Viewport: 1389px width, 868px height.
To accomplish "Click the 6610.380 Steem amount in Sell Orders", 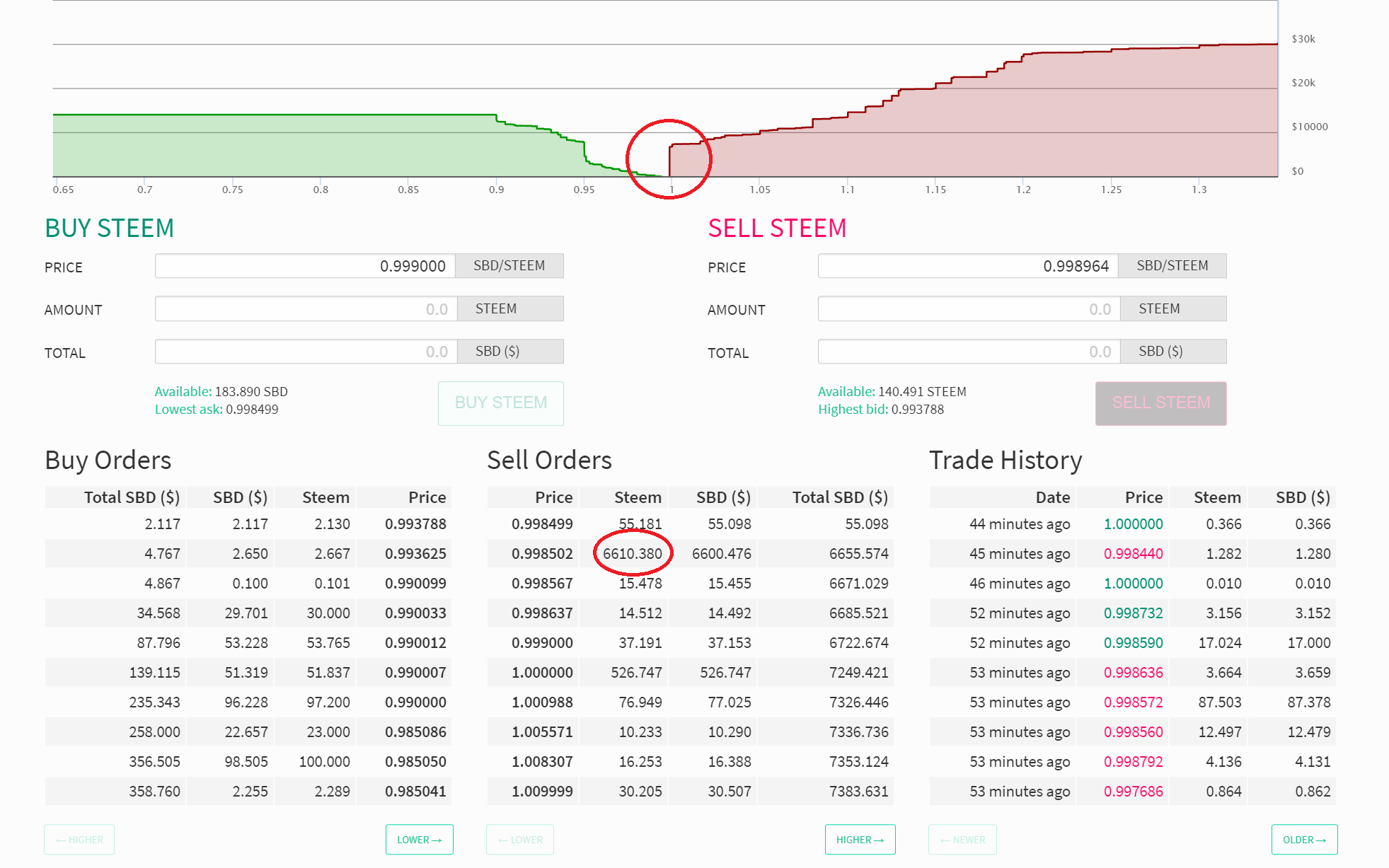I will 633,554.
